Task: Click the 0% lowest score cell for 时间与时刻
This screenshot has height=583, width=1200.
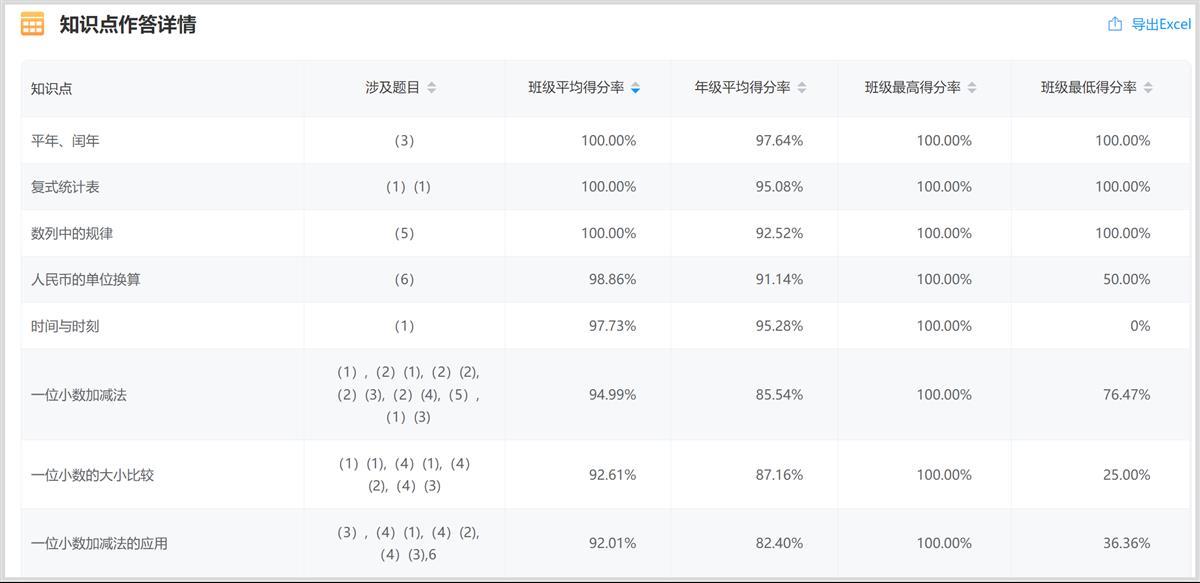Action: pyautogui.click(x=1140, y=326)
